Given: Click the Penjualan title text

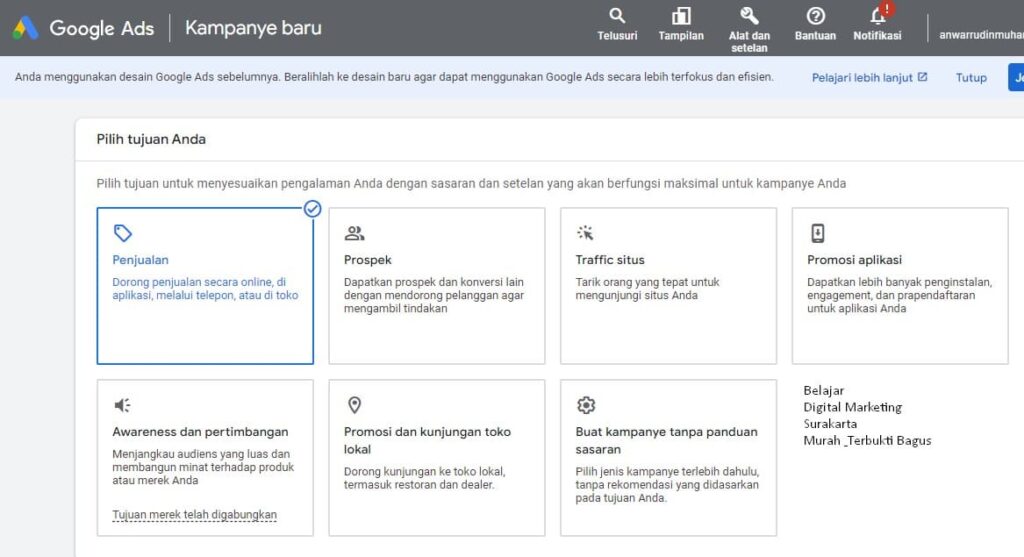Looking at the screenshot, I should (x=140, y=260).
